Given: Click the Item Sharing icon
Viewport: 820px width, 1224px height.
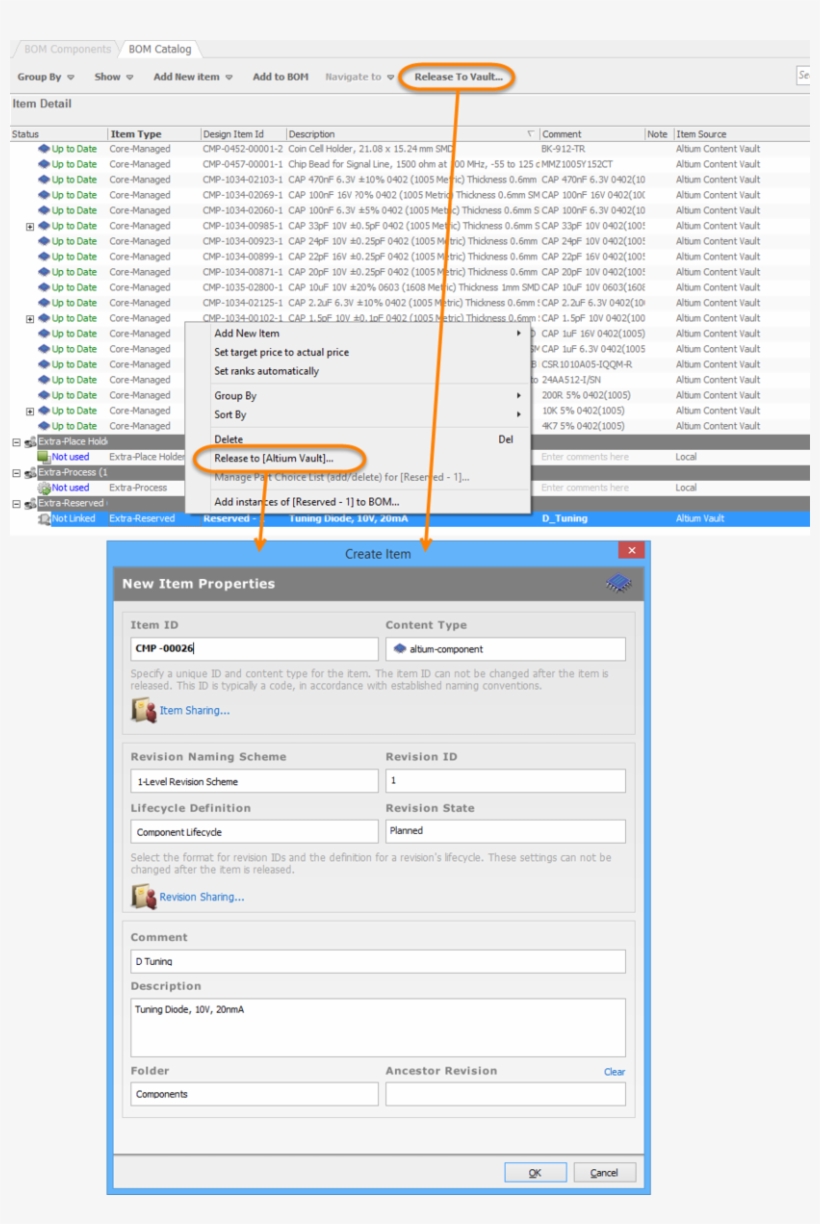Looking at the screenshot, I should pyautogui.click(x=143, y=711).
